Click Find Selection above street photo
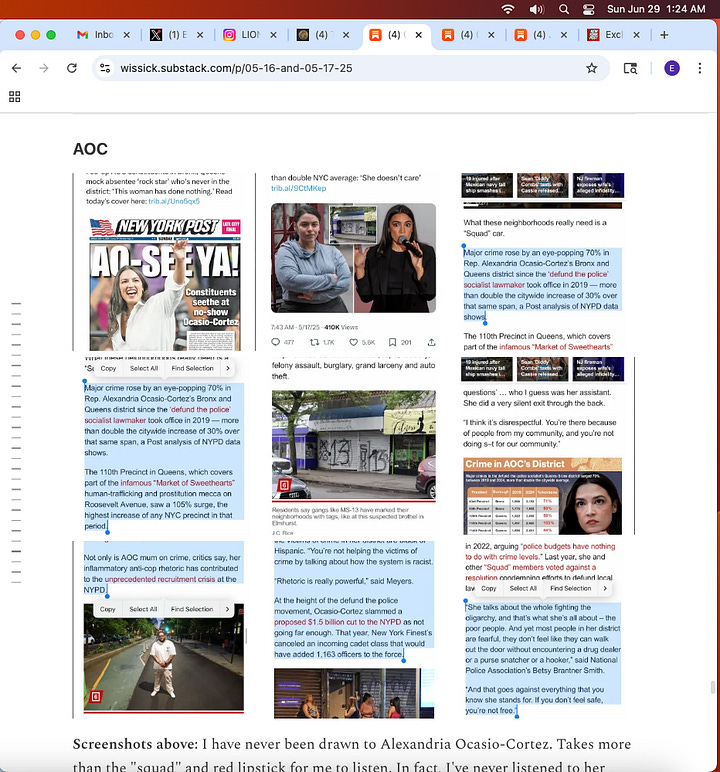720x772 pixels. click(192, 609)
